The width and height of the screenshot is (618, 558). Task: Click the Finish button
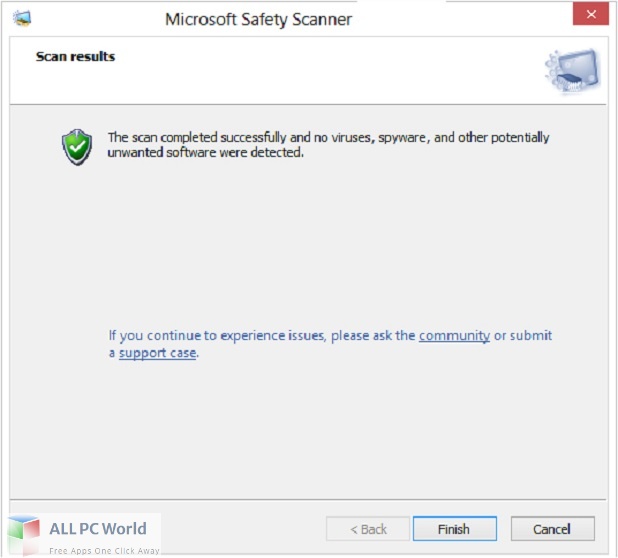click(454, 528)
